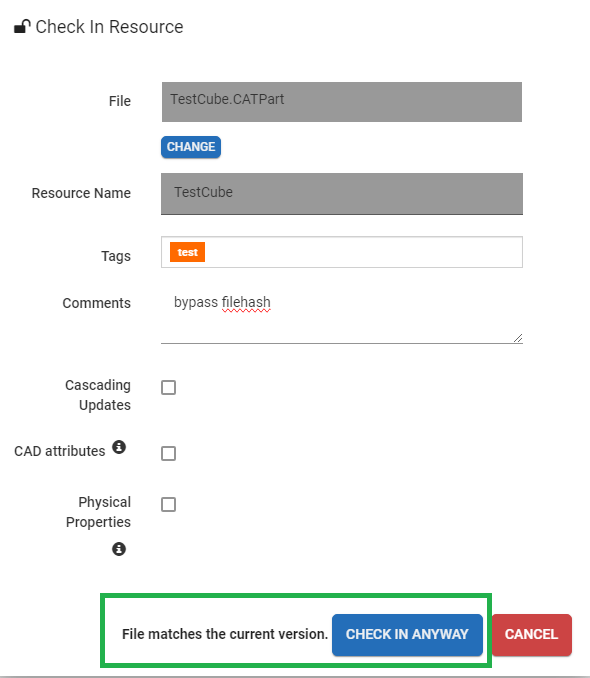Enable the Cascading Updates checkbox
The height and width of the screenshot is (678, 590).
(168, 387)
